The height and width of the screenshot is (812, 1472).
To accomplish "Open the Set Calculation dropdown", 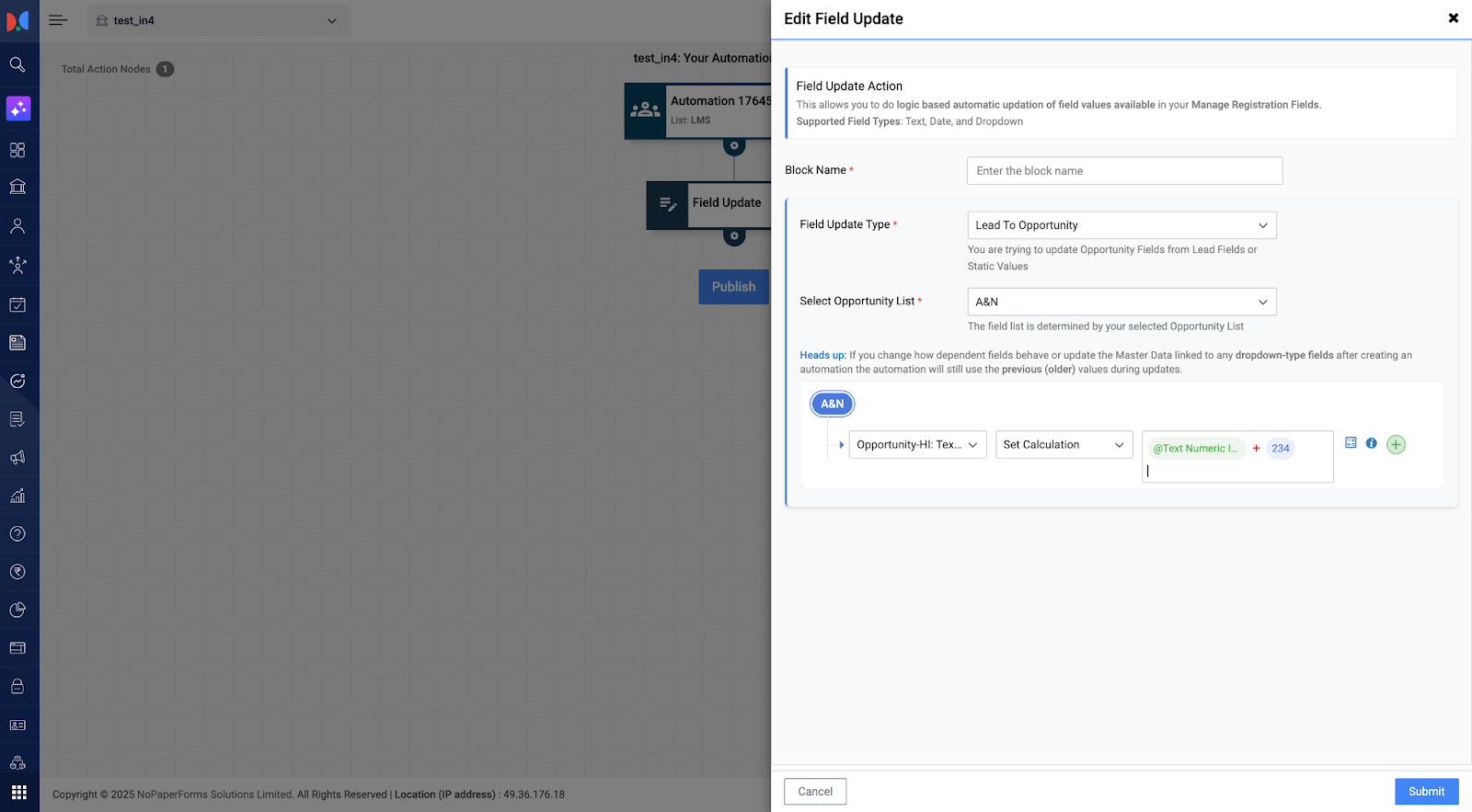I will [1064, 445].
